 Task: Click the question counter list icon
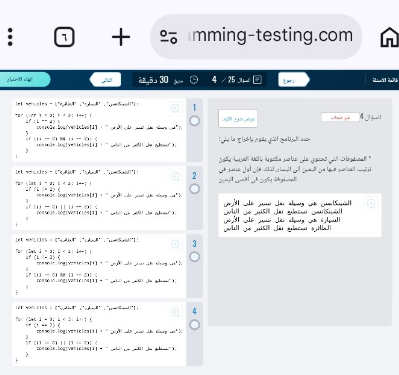257,80
